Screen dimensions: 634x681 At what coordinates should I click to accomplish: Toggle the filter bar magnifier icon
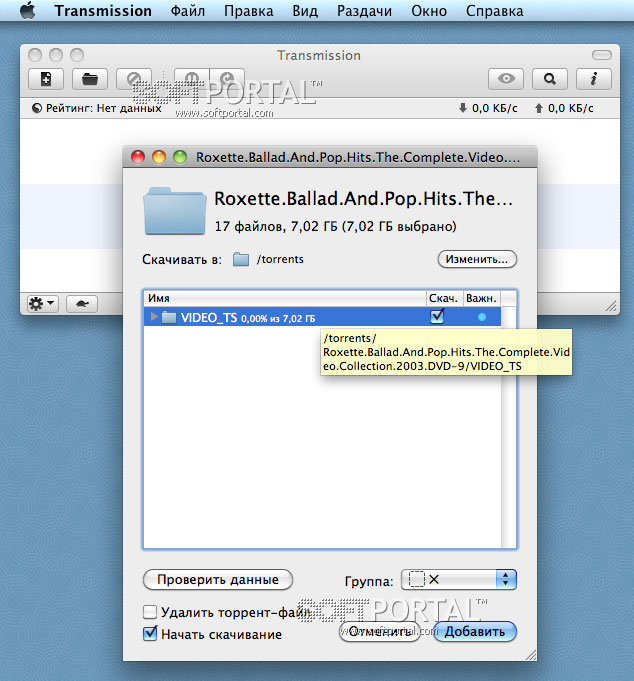550,79
